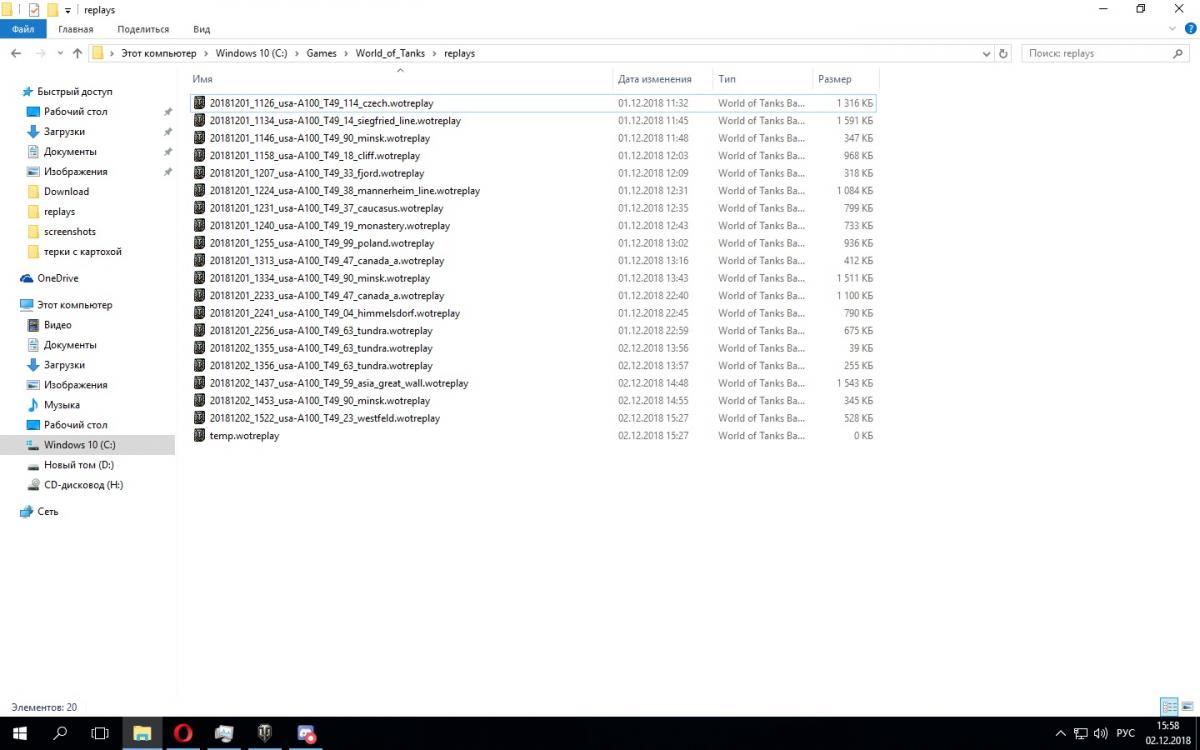Open Видео under this computer

point(57,325)
